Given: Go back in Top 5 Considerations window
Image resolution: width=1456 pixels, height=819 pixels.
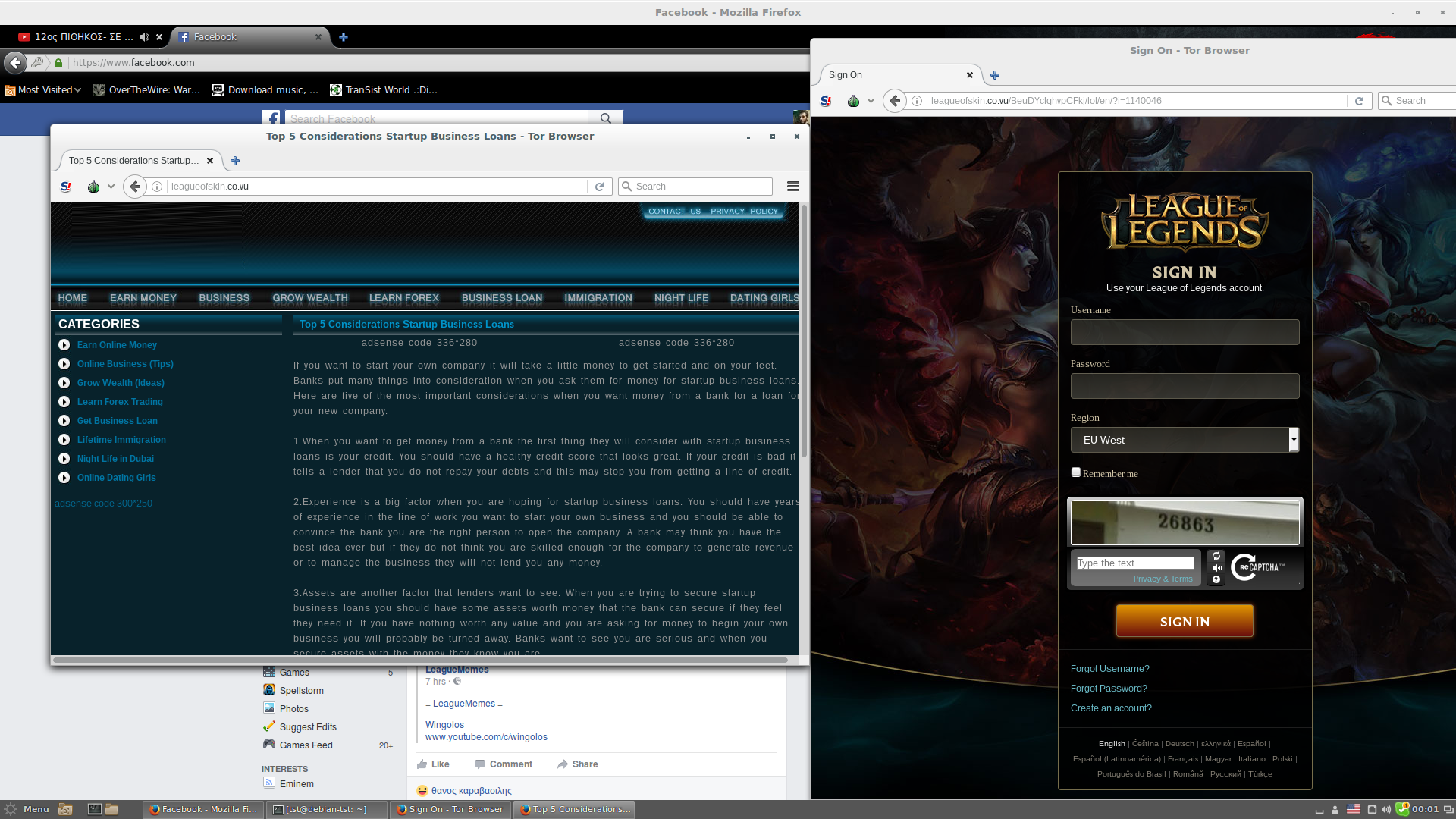Looking at the screenshot, I should click(x=135, y=187).
